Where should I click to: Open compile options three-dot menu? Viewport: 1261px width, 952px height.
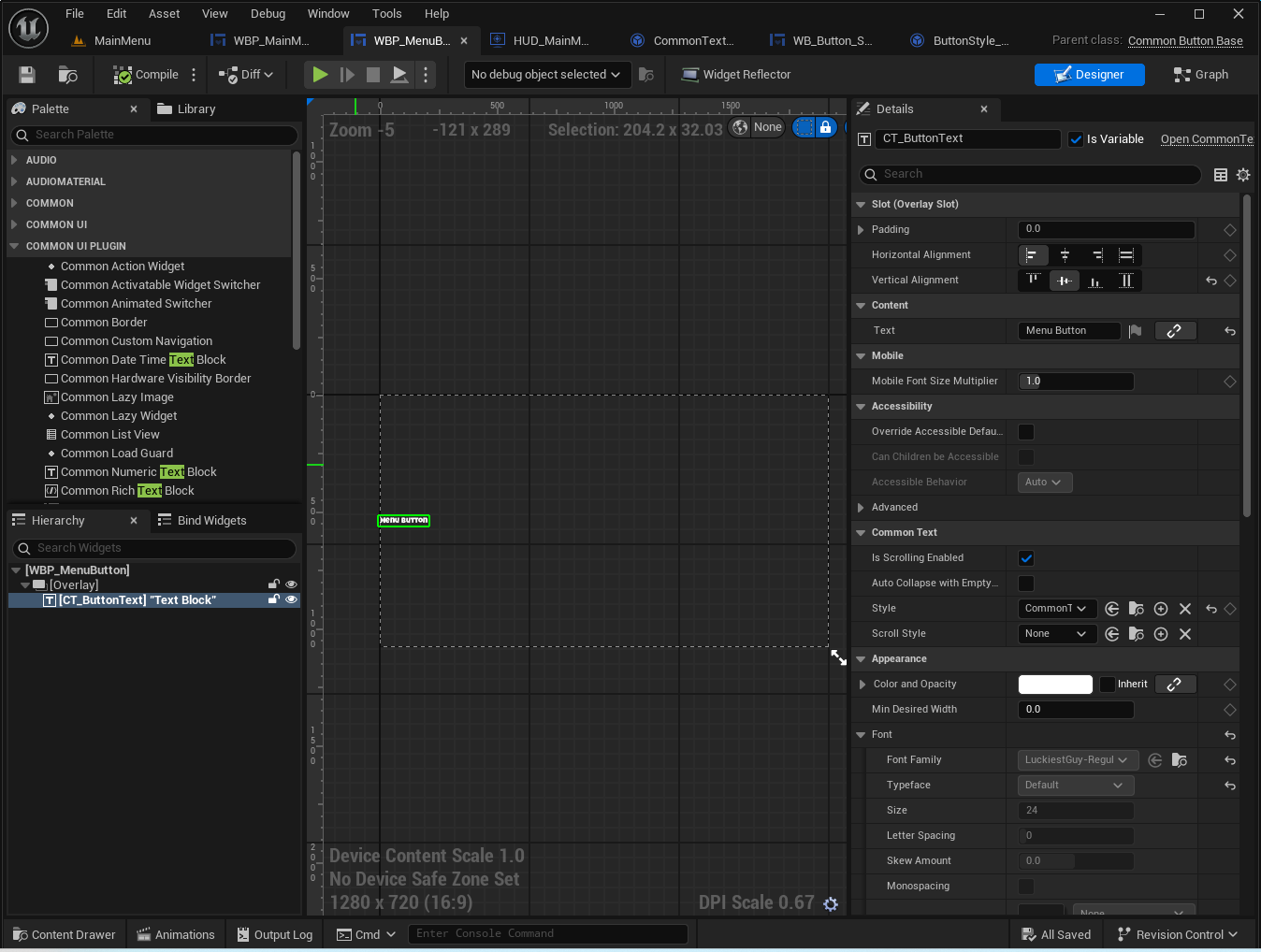click(194, 75)
